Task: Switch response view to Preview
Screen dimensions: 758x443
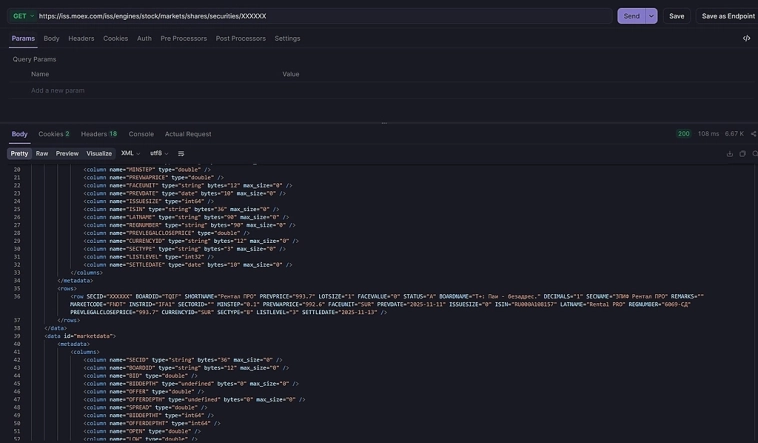Action: [x=67, y=154]
